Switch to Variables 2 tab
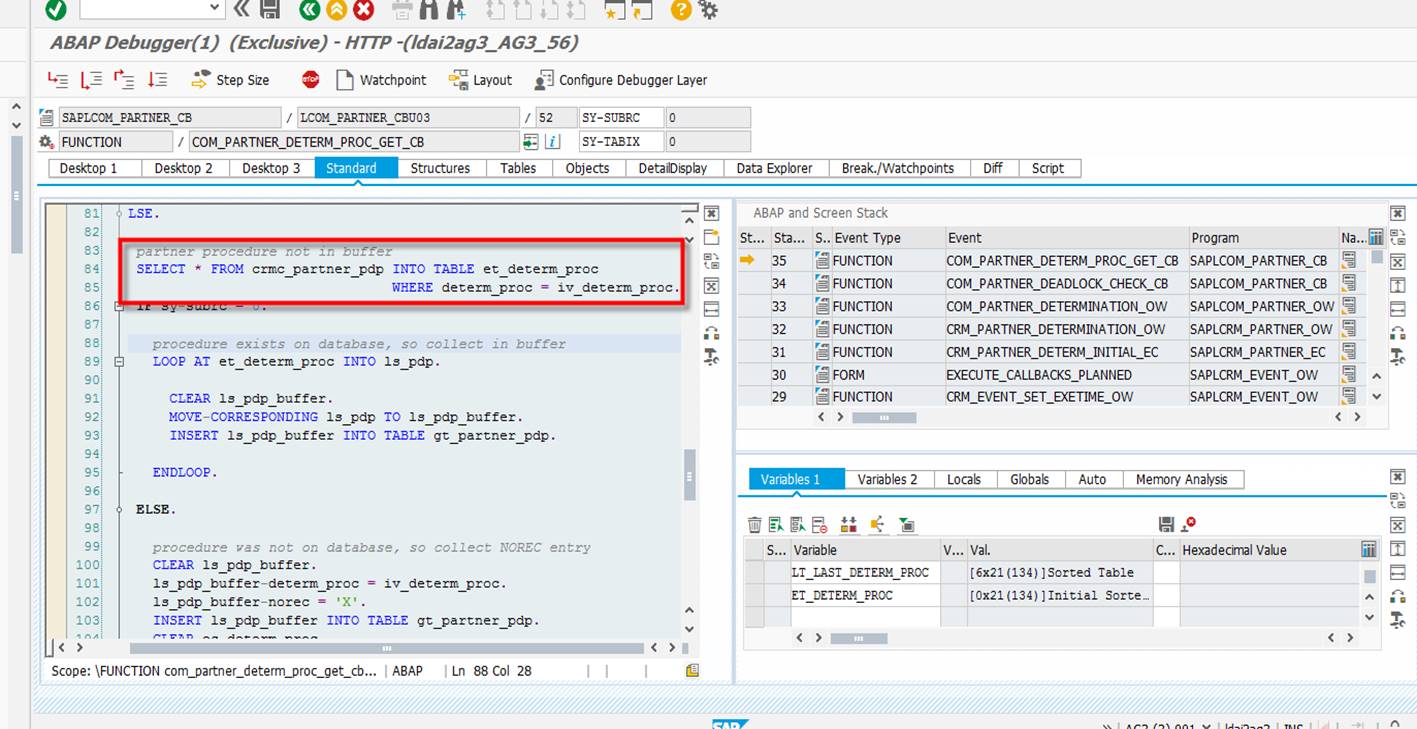 coord(887,479)
